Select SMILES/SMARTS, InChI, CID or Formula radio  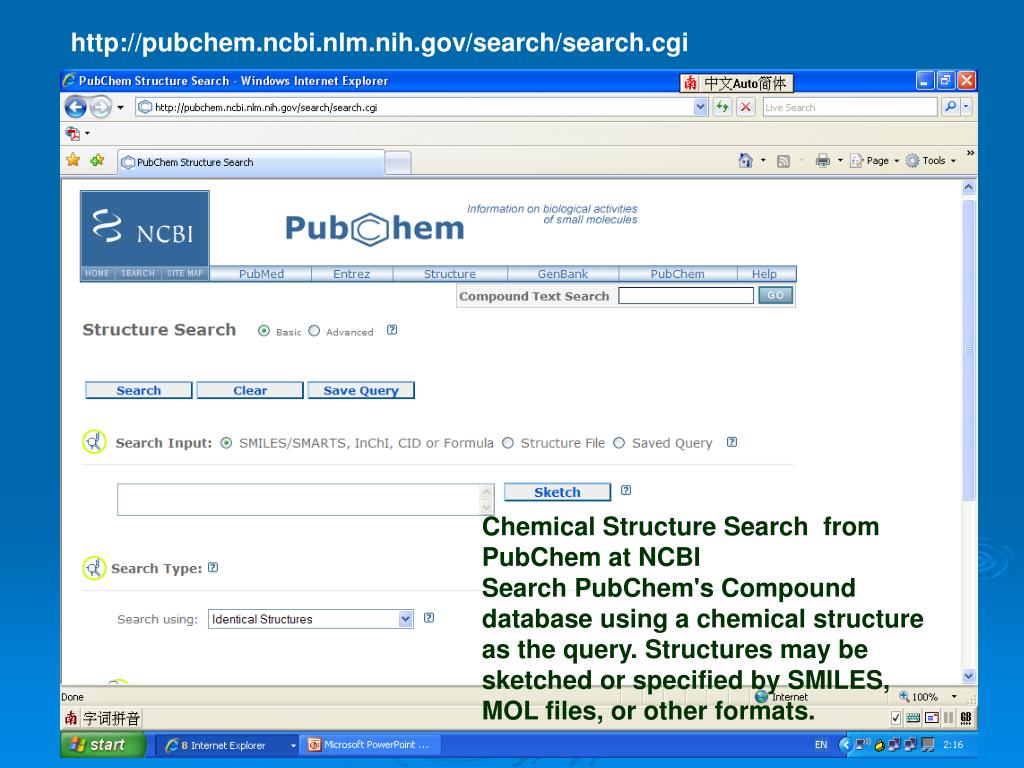(x=226, y=443)
